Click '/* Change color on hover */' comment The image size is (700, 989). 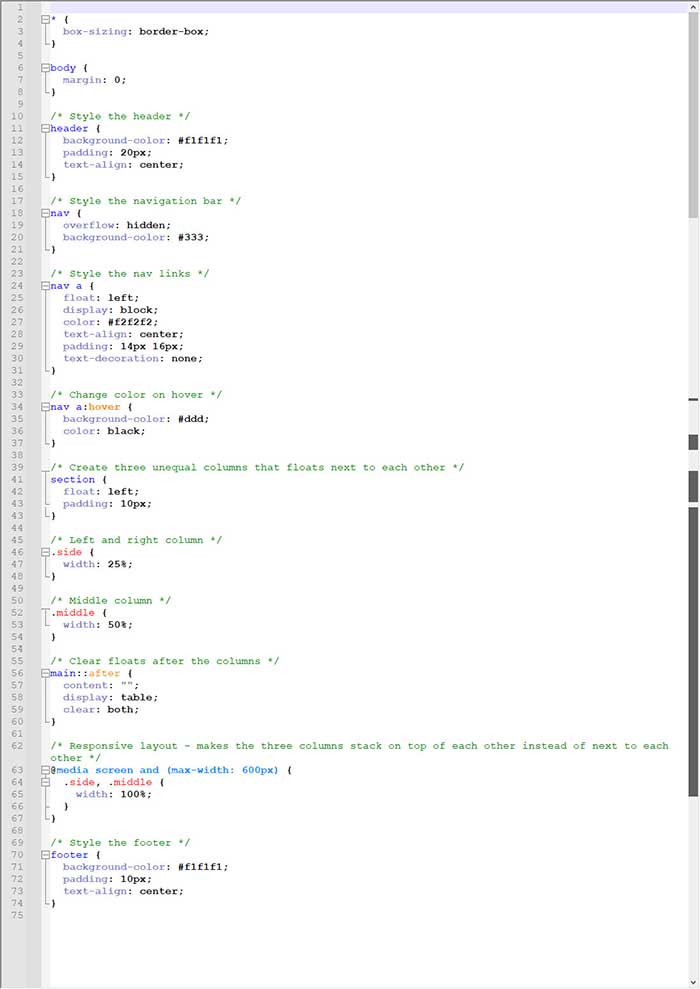click(x=136, y=395)
